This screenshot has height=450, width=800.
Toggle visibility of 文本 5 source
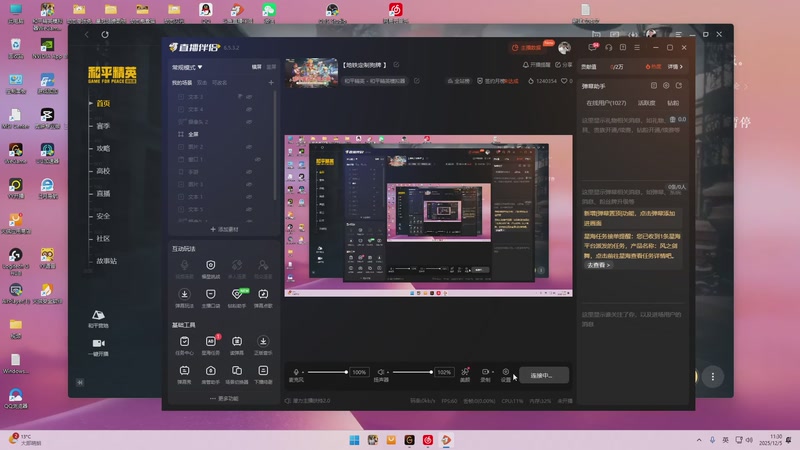coord(249,209)
